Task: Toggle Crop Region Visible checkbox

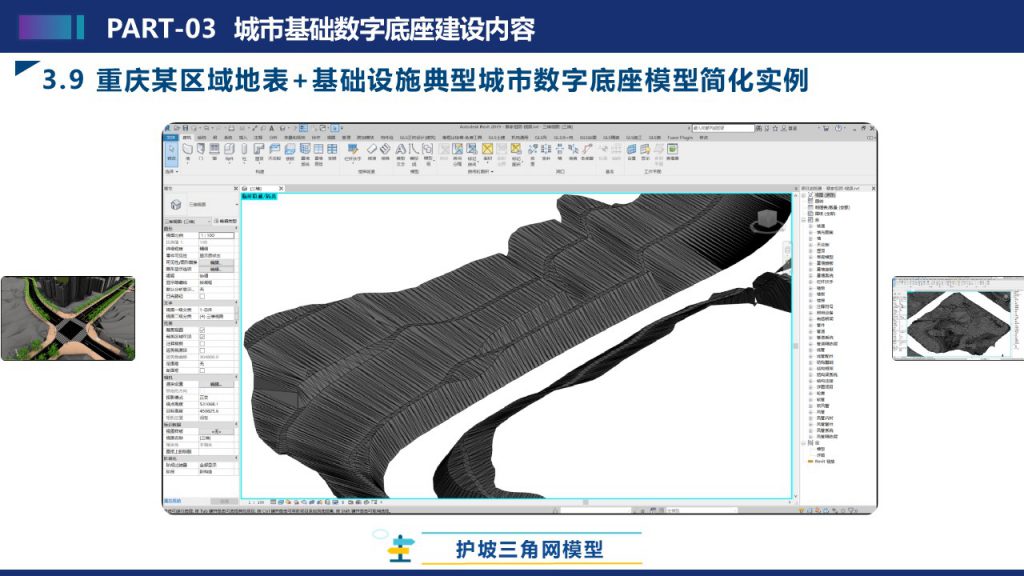Action: click(x=202, y=336)
